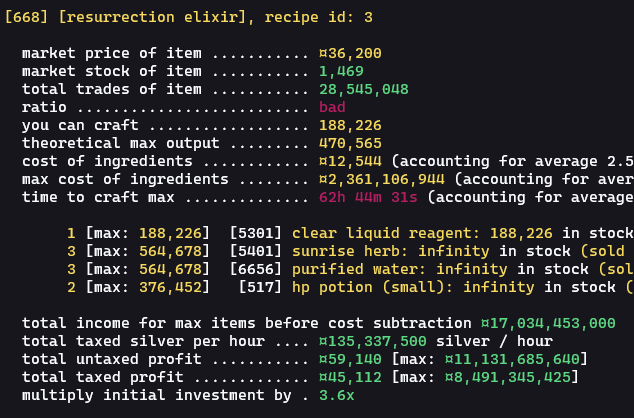Select the ingredient id [5301]

pyautogui.click(x=256, y=233)
